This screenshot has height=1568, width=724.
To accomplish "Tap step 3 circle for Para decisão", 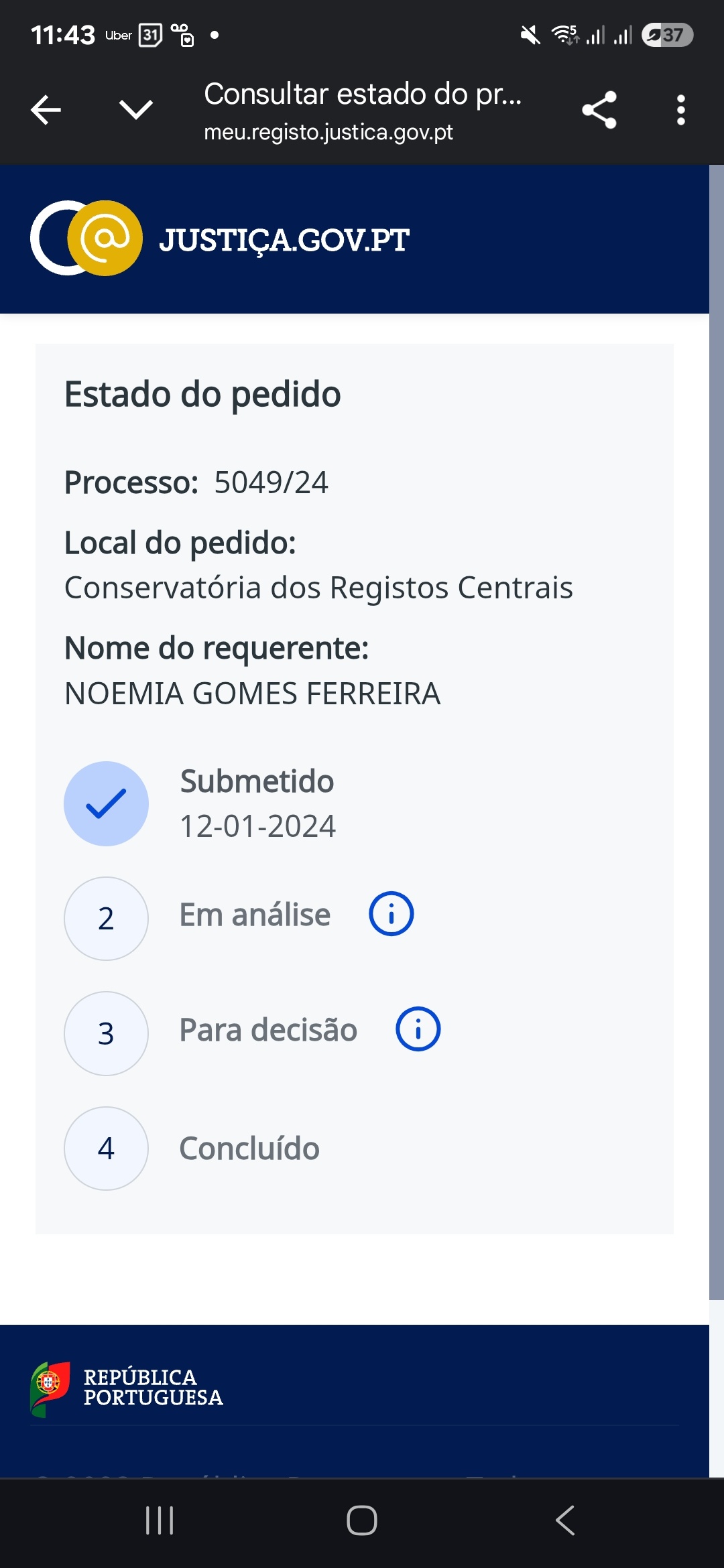I will coord(106,1033).
